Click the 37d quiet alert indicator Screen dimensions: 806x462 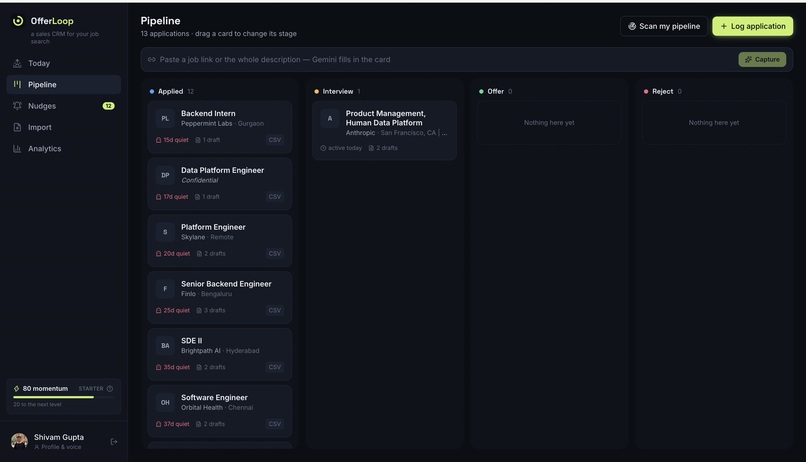[x=173, y=424]
